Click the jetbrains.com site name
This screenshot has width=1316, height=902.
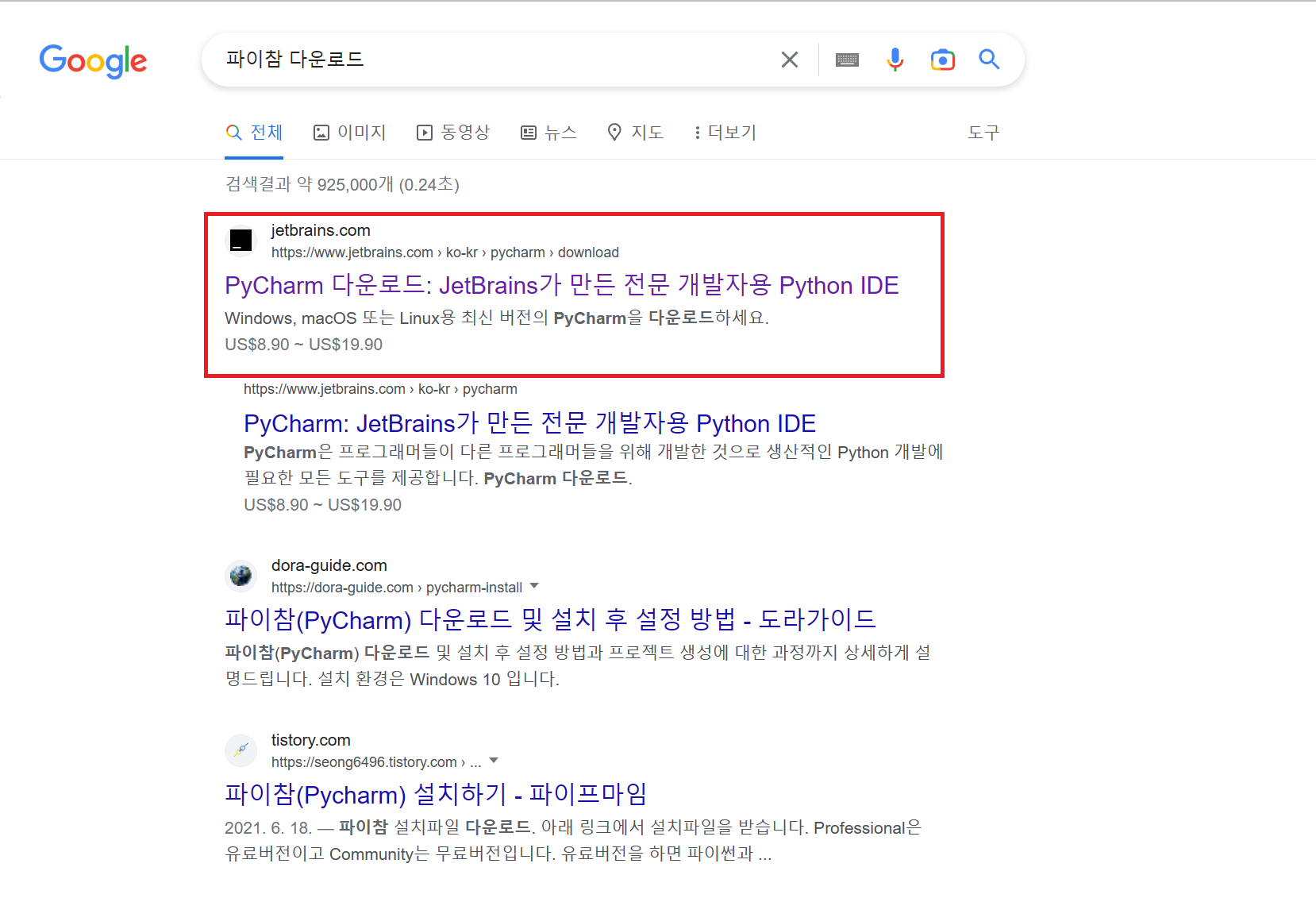[321, 230]
